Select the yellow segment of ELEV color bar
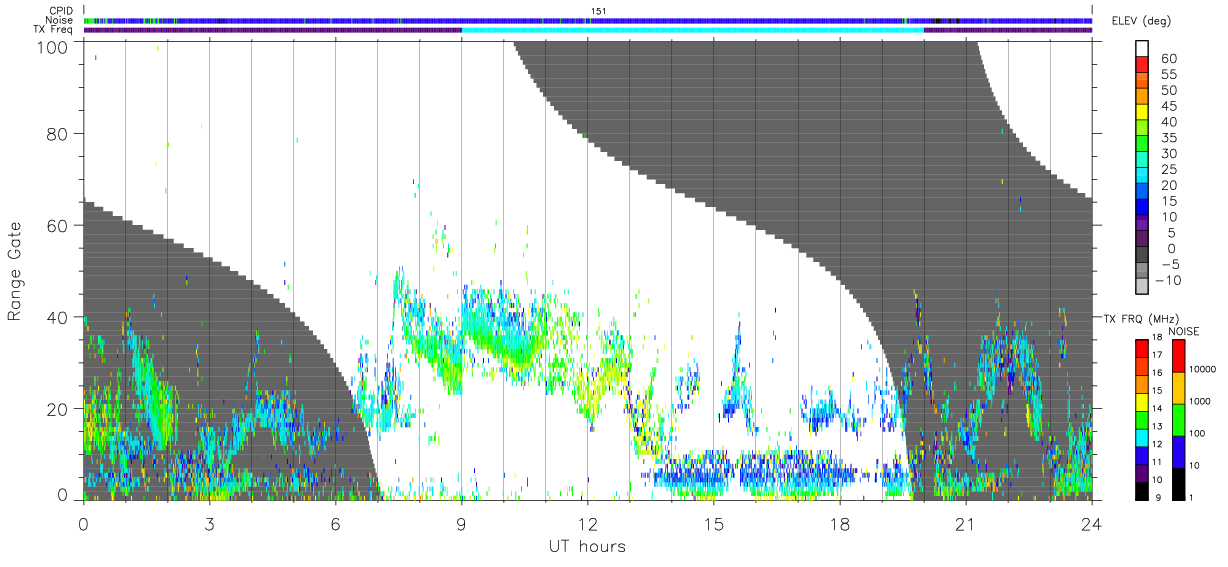Screen dimensions: 1228x567 pyautogui.click(x=1142, y=114)
